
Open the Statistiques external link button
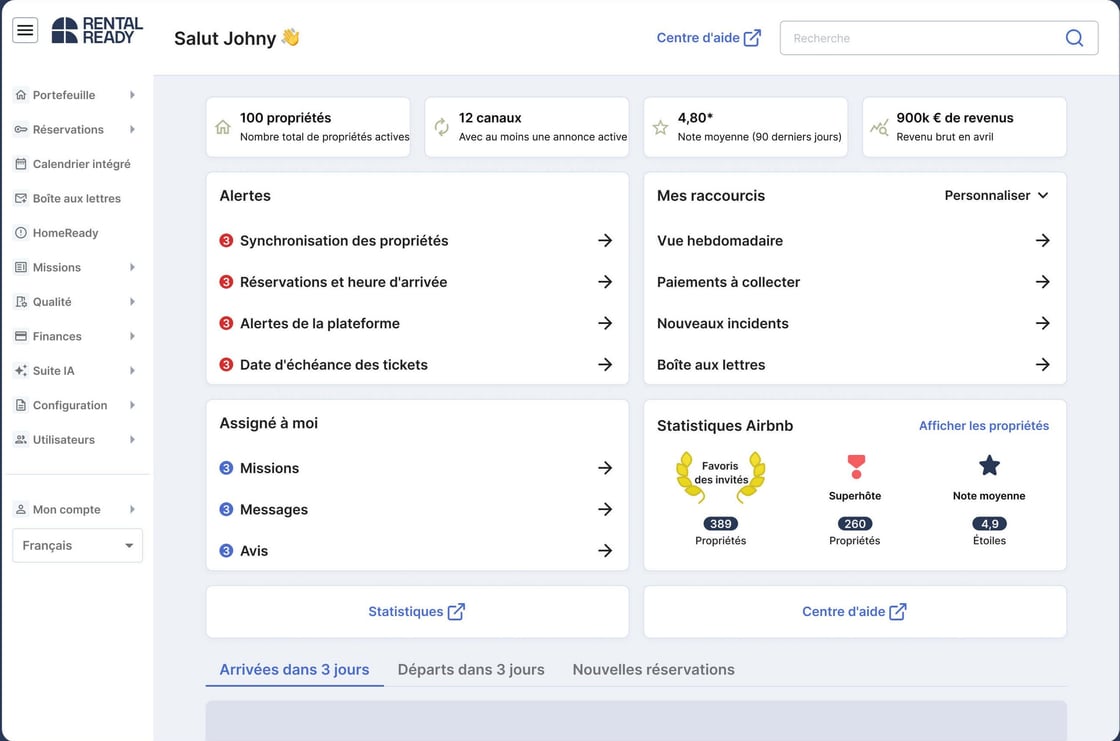click(417, 612)
